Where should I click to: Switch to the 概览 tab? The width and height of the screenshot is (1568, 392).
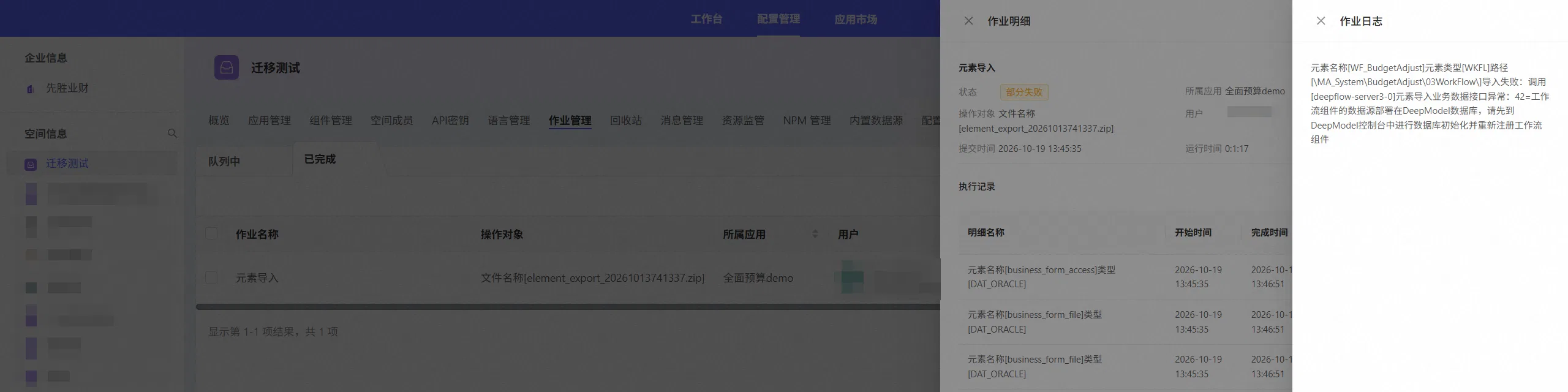tap(219, 121)
